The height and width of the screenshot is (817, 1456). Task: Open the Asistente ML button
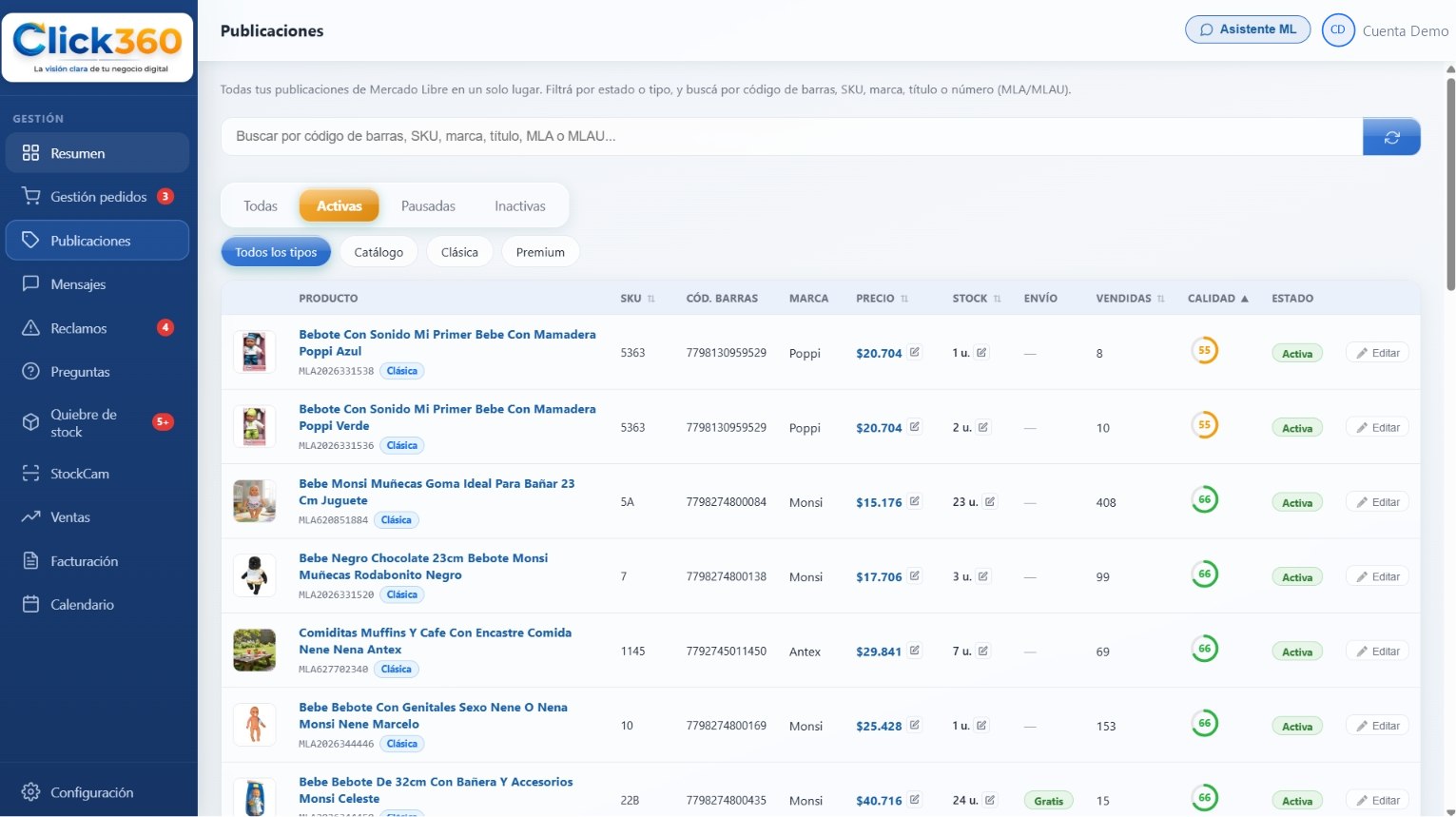(x=1248, y=29)
